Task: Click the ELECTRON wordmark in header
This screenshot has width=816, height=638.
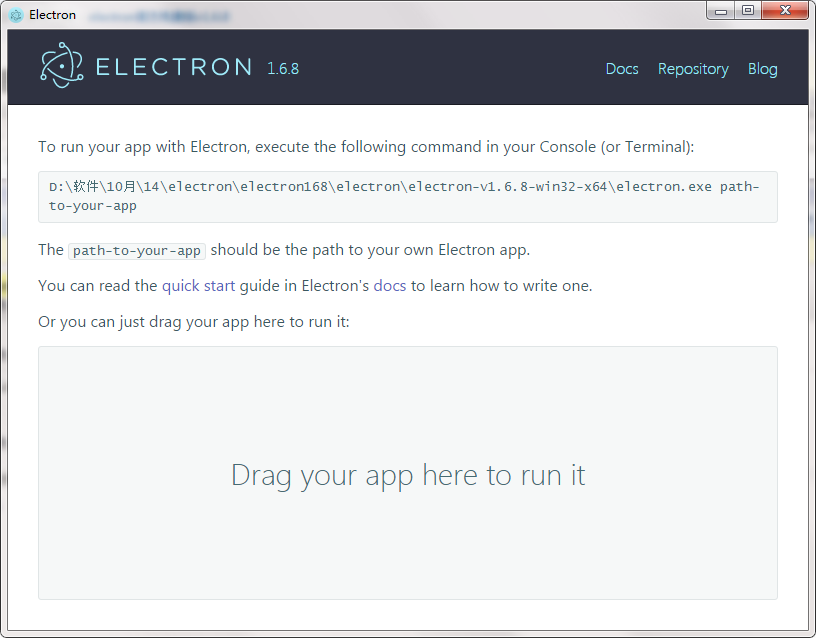Action: (x=174, y=67)
